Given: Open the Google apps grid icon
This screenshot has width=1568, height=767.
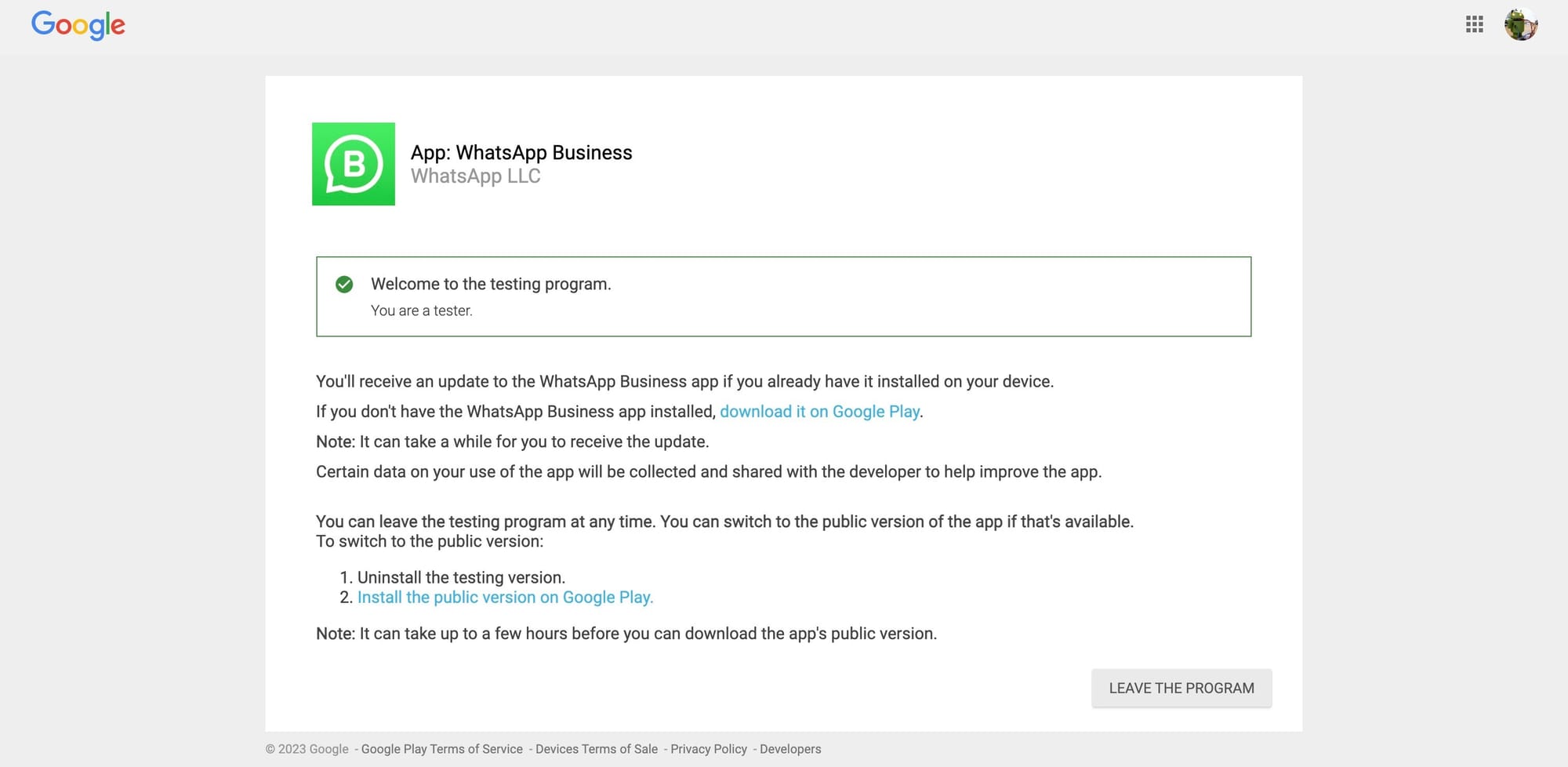Looking at the screenshot, I should point(1474,24).
